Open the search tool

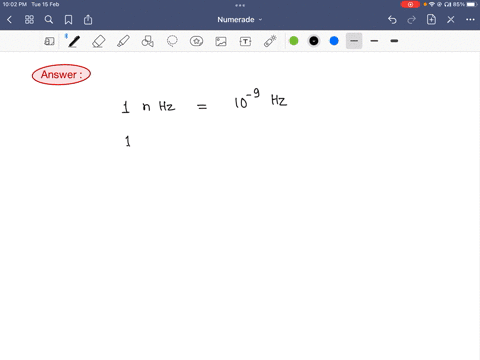tap(49, 20)
